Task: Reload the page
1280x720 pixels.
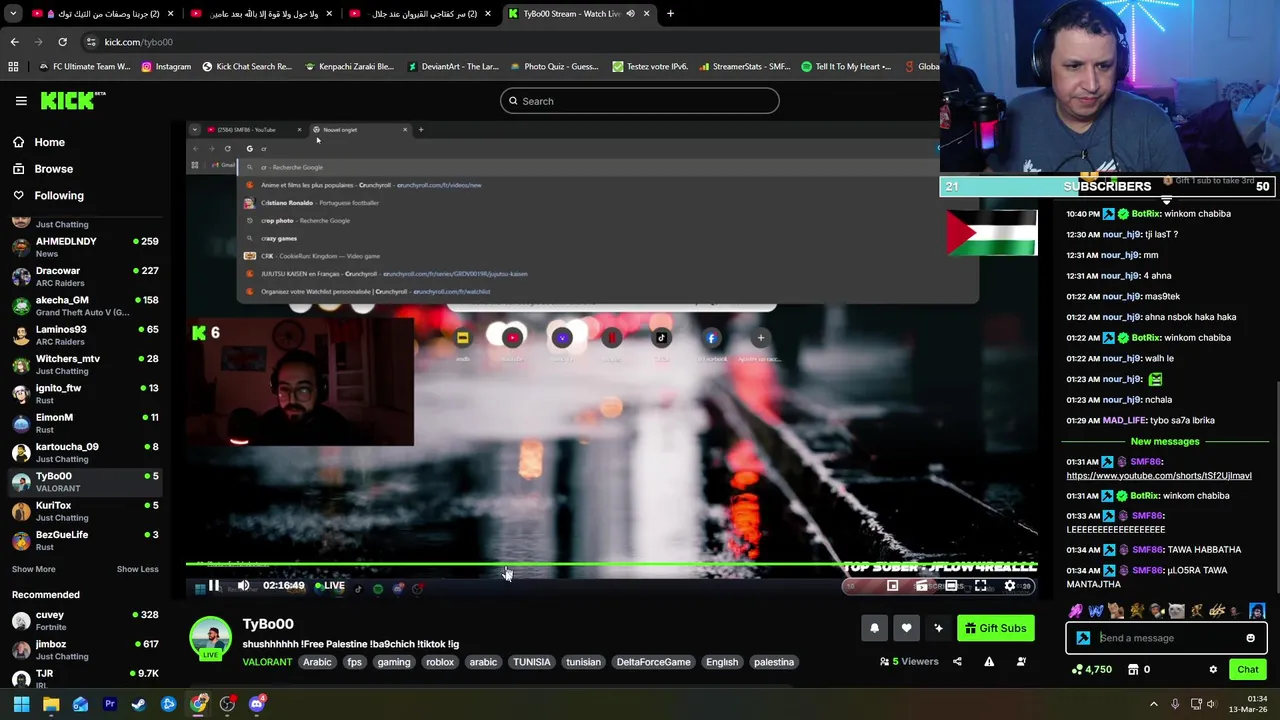Action: coord(62,42)
